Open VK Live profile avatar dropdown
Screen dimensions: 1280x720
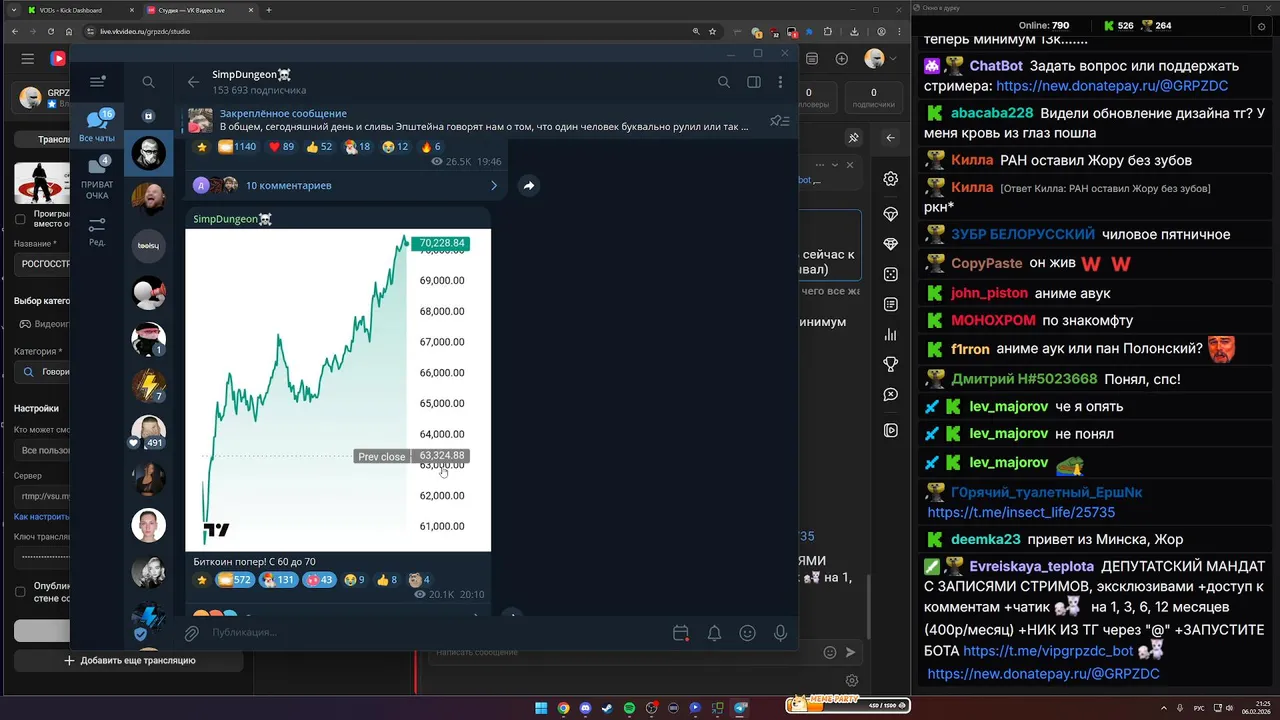click(x=880, y=59)
